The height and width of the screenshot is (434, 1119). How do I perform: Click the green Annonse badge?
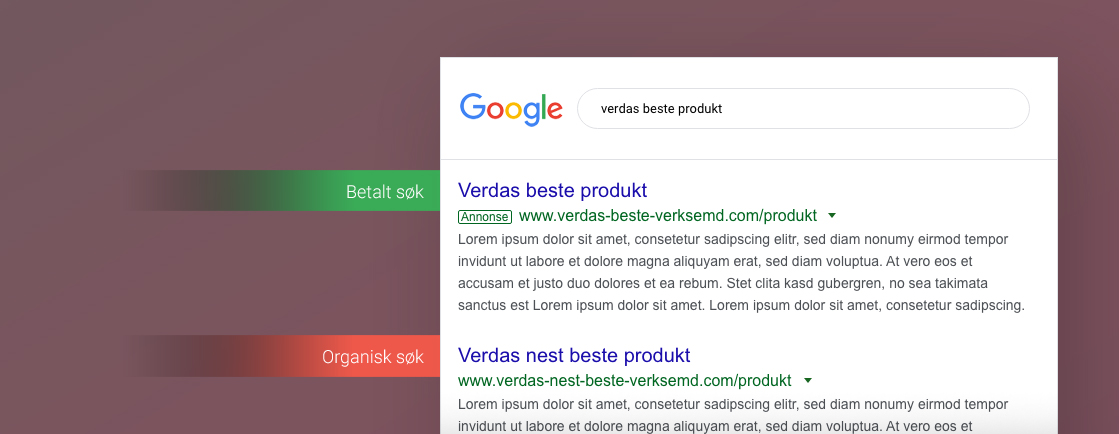click(x=485, y=216)
